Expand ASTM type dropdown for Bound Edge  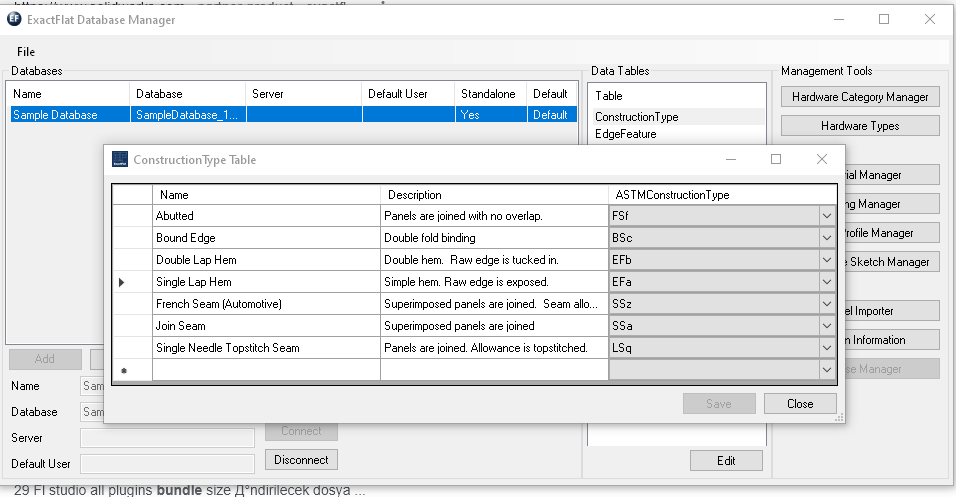tap(826, 238)
